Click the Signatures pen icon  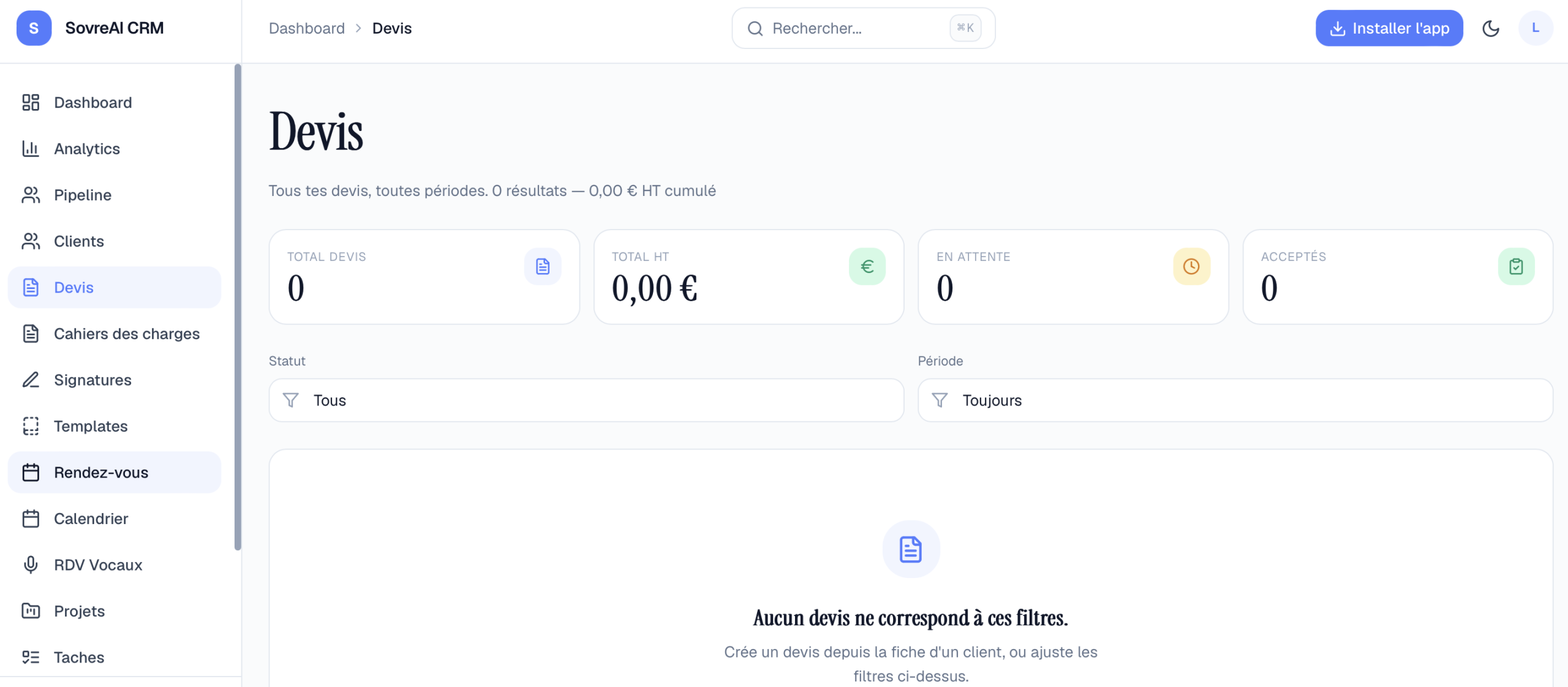pyautogui.click(x=31, y=380)
